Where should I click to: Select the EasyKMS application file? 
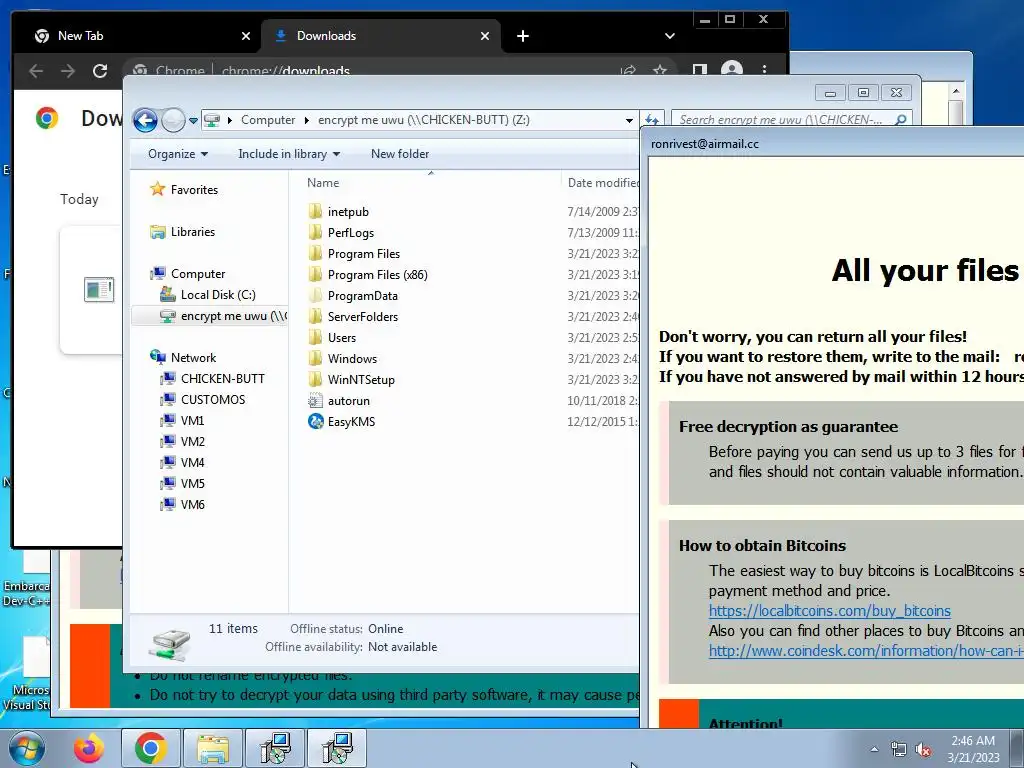pos(342,422)
